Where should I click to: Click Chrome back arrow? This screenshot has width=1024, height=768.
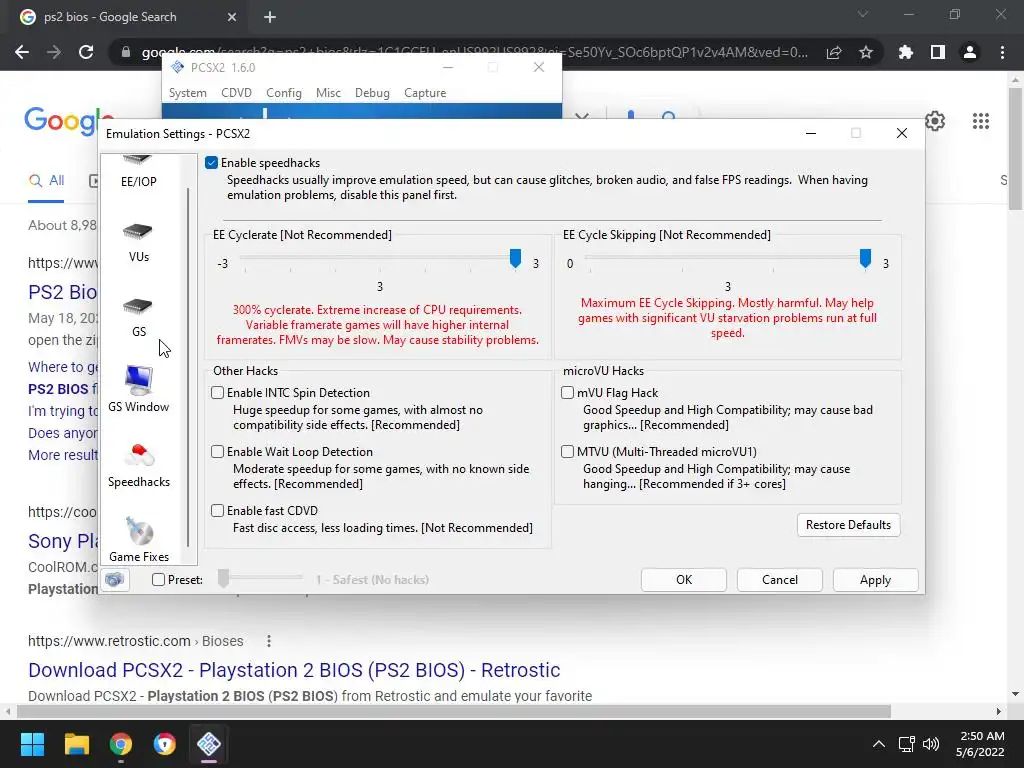click(22, 52)
